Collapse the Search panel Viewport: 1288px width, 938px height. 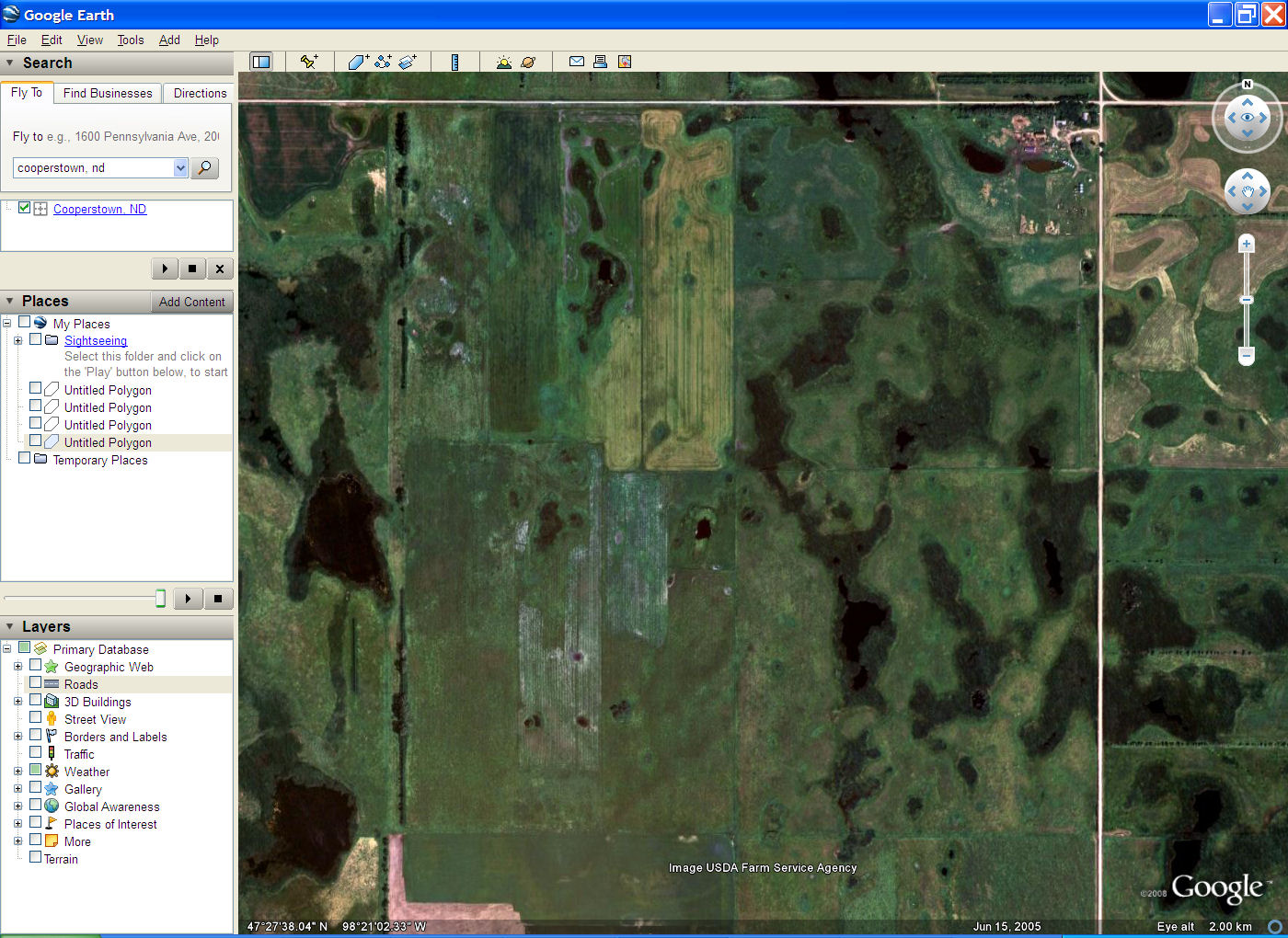tap(10, 63)
